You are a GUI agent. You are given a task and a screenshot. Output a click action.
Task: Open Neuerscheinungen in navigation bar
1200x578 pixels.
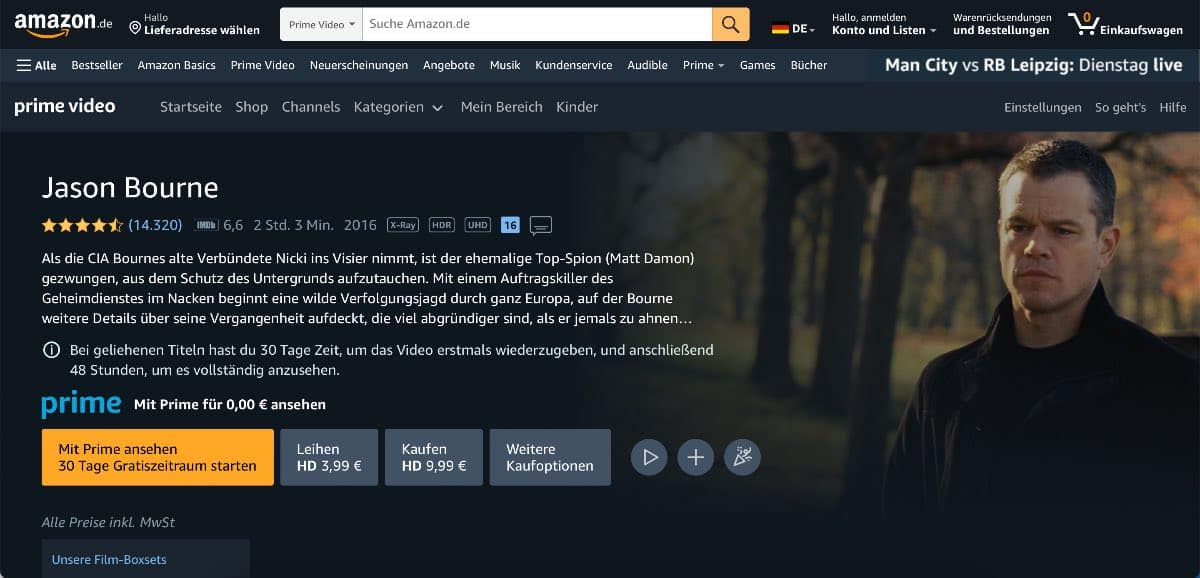click(x=359, y=65)
